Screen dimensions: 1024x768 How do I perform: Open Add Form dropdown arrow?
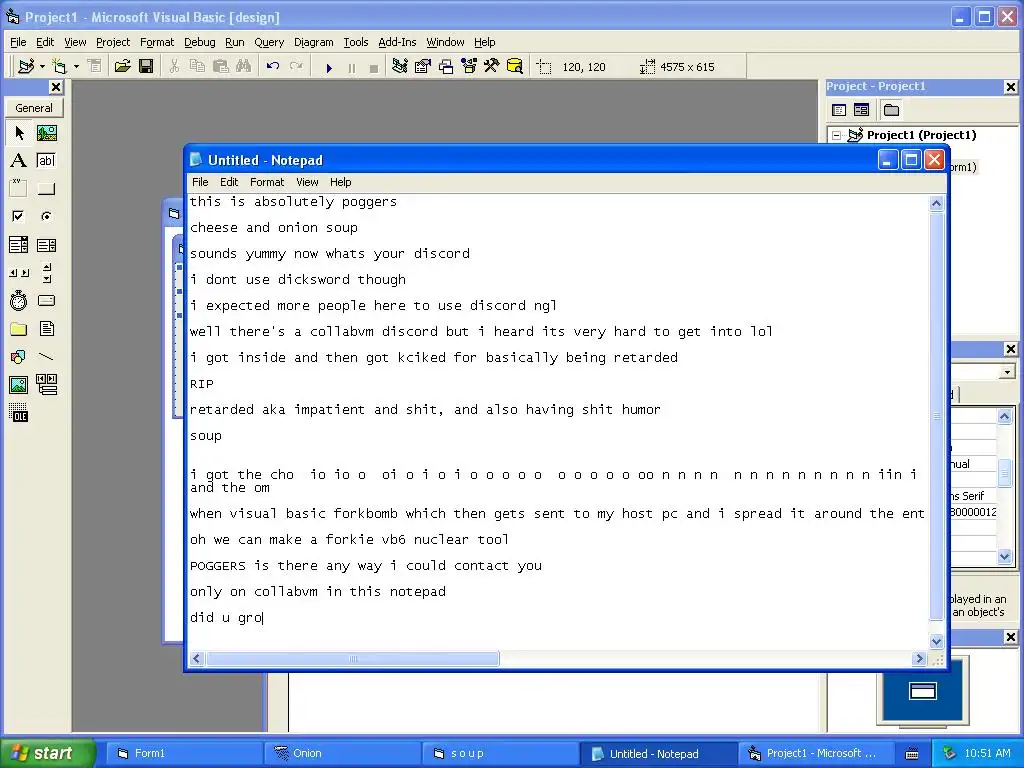click(x=76, y=67)
